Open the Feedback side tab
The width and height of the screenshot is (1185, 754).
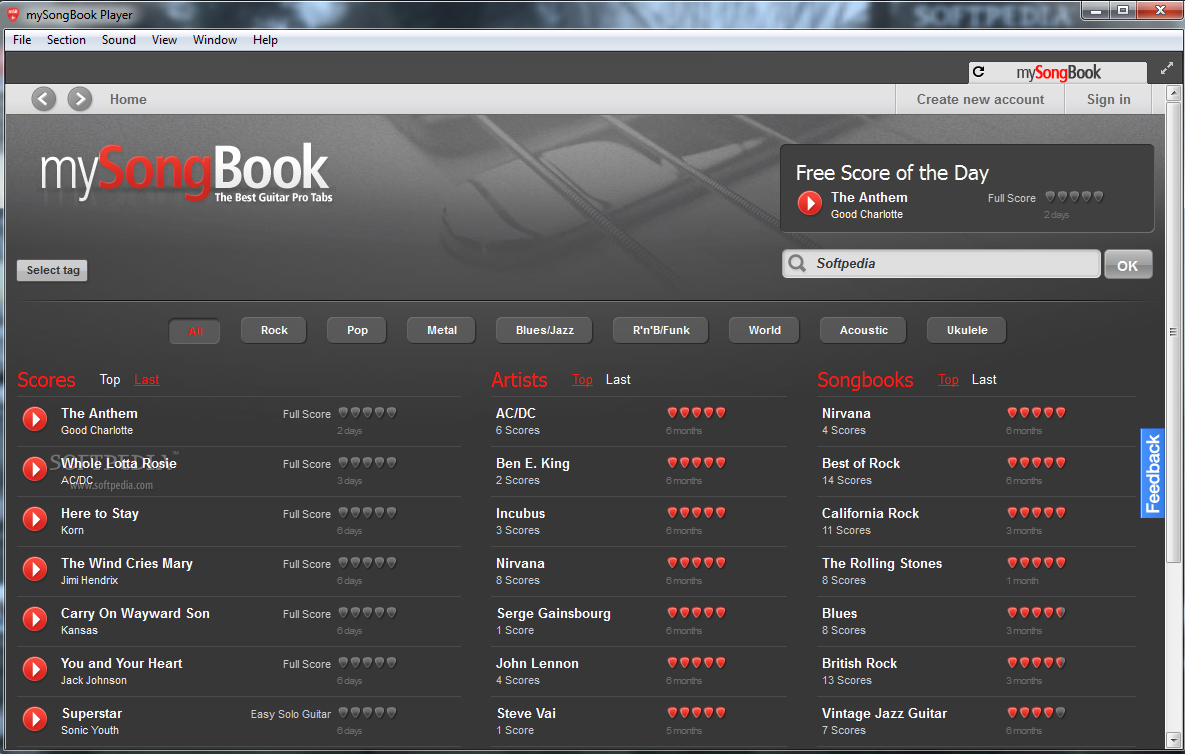pos(1153,474)
